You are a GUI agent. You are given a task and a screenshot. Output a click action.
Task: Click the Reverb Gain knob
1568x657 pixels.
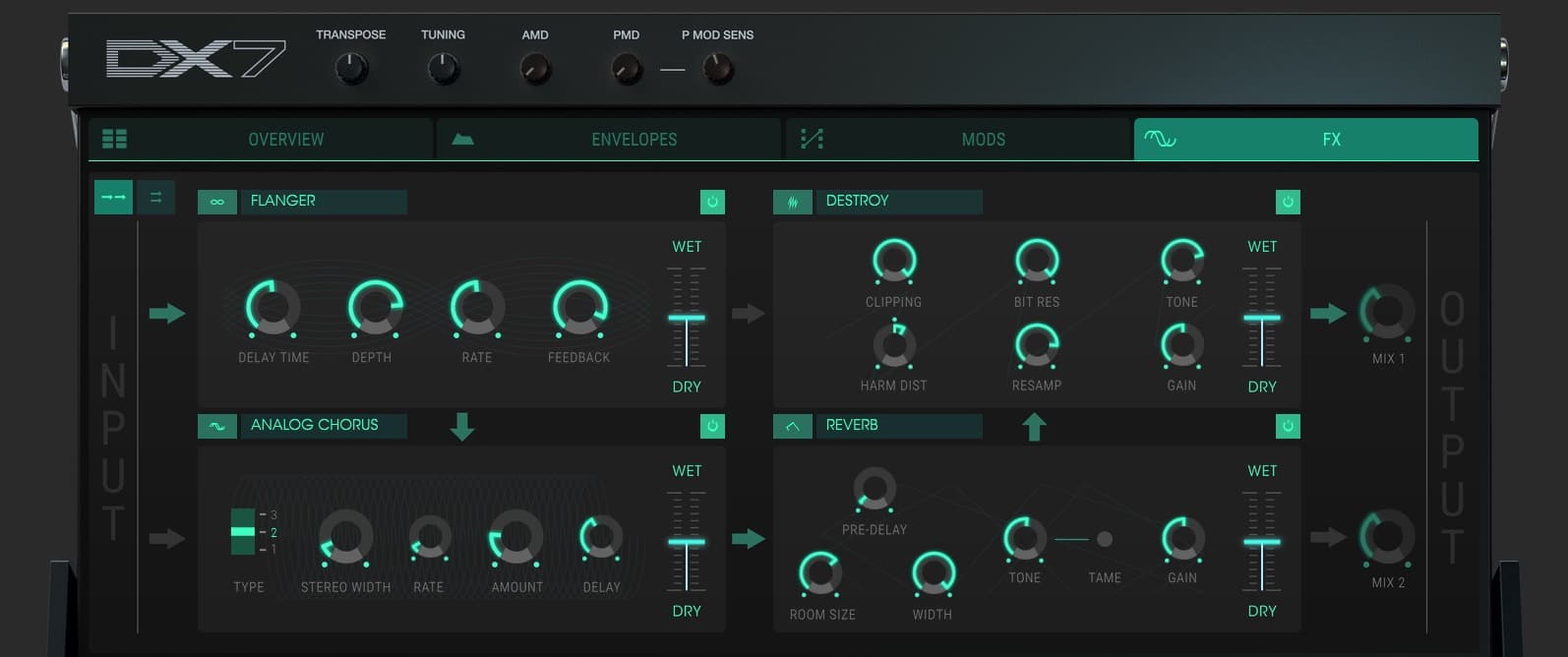coord(1181,538)
